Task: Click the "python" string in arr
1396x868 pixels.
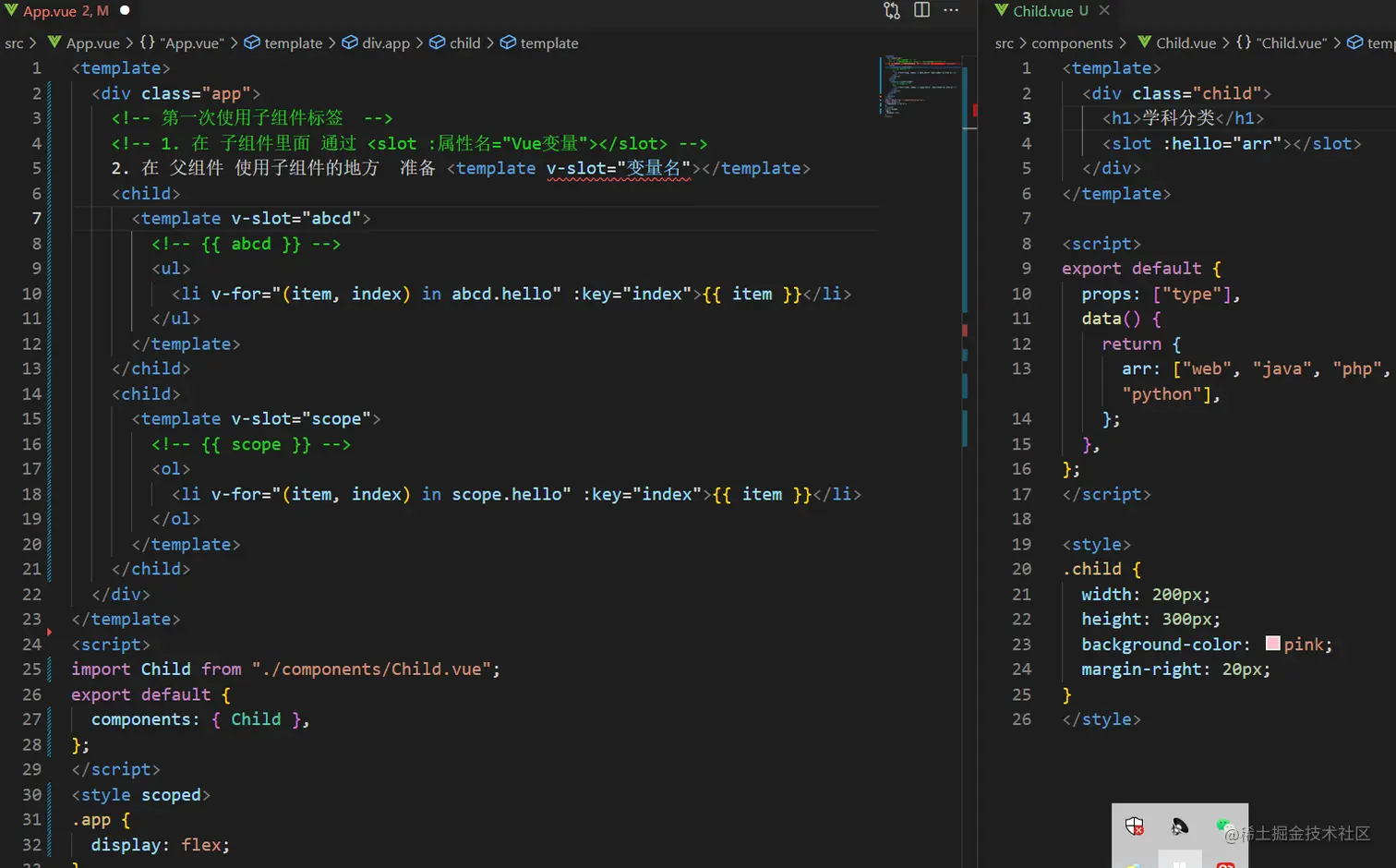Action: [1162, 393]
